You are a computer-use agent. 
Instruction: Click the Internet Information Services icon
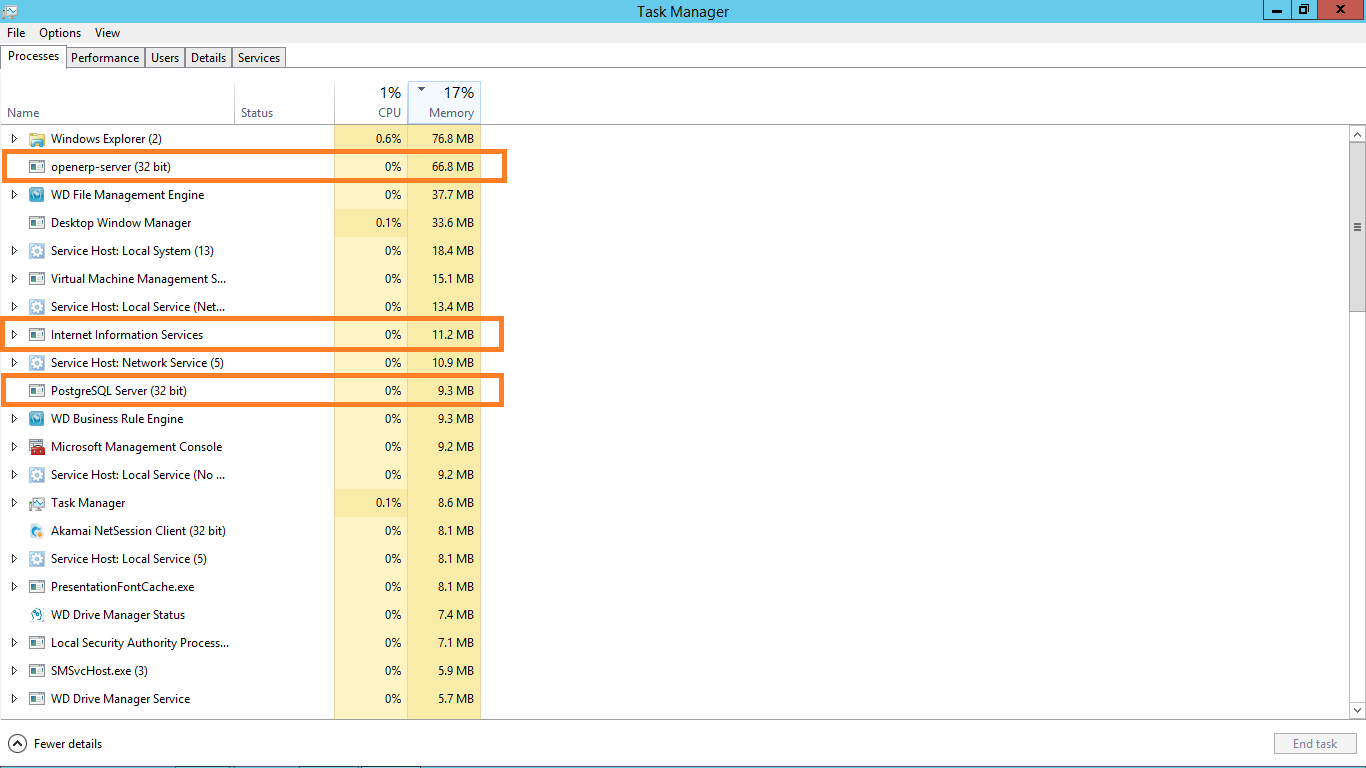37,335
